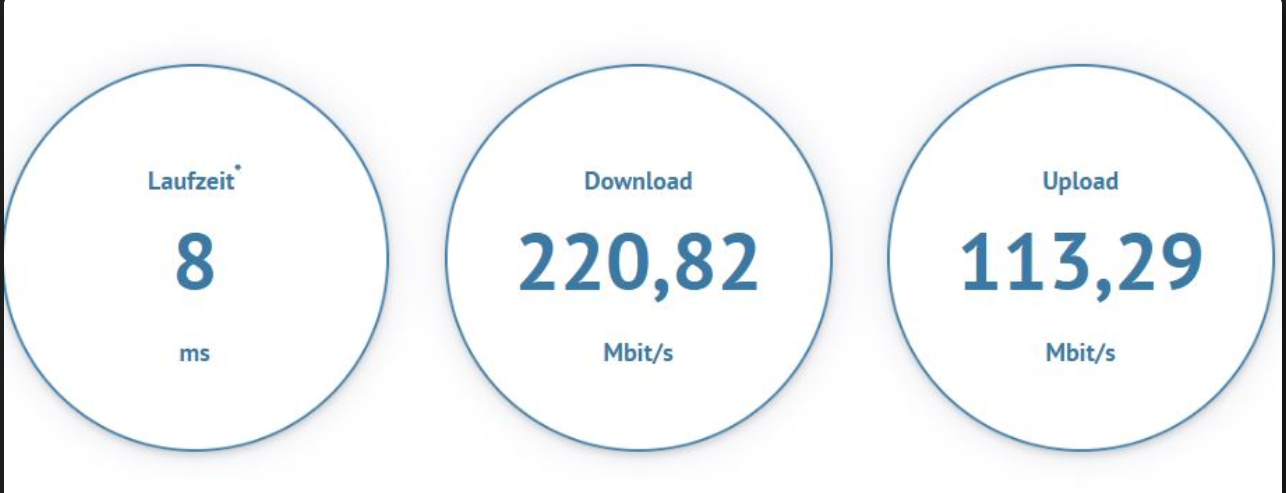Click the dark border strip at top
The image size is (1286, 493).
[x=643, y=3]
